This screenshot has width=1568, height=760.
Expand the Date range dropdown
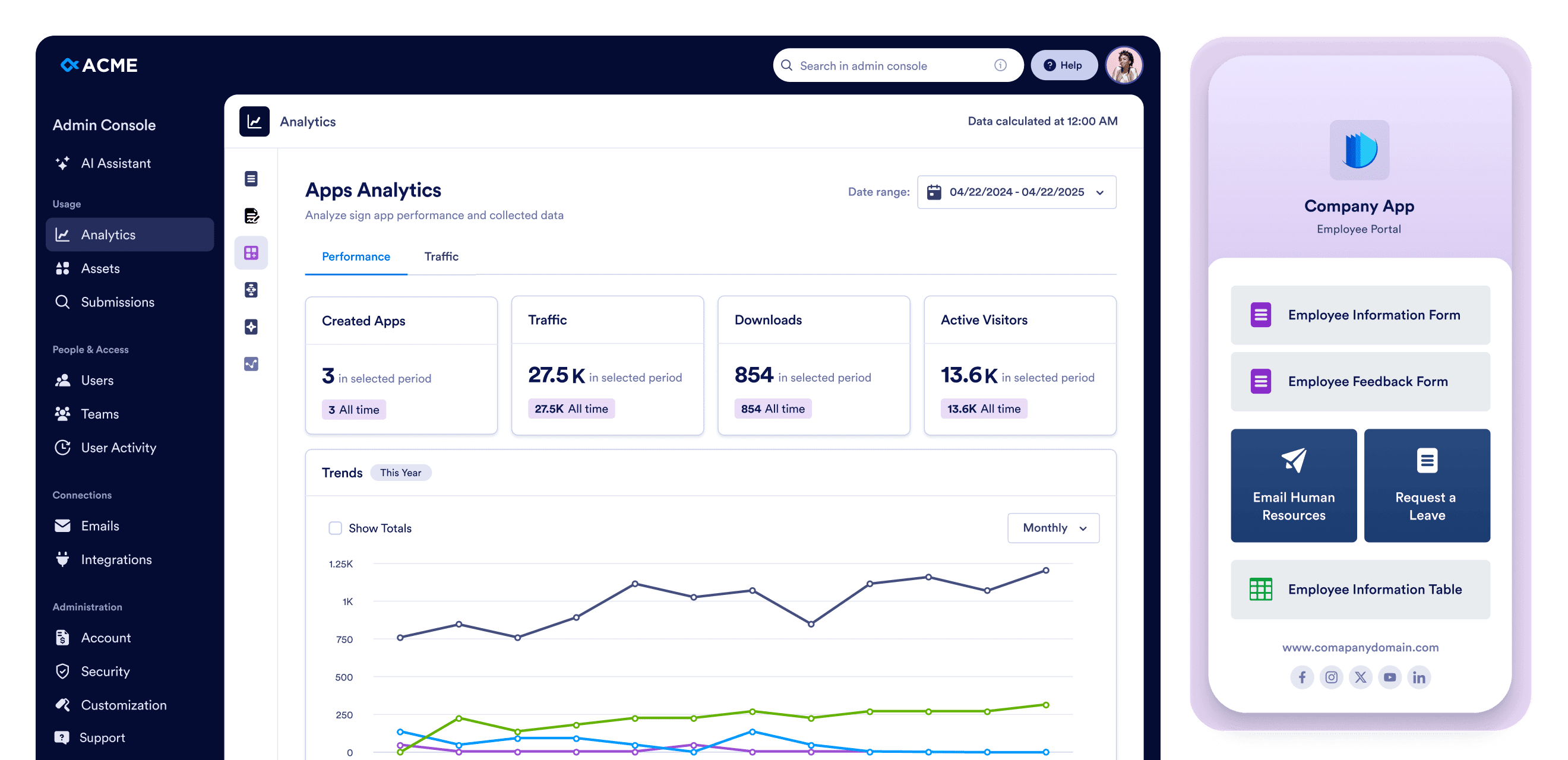tap(1016, 192)
